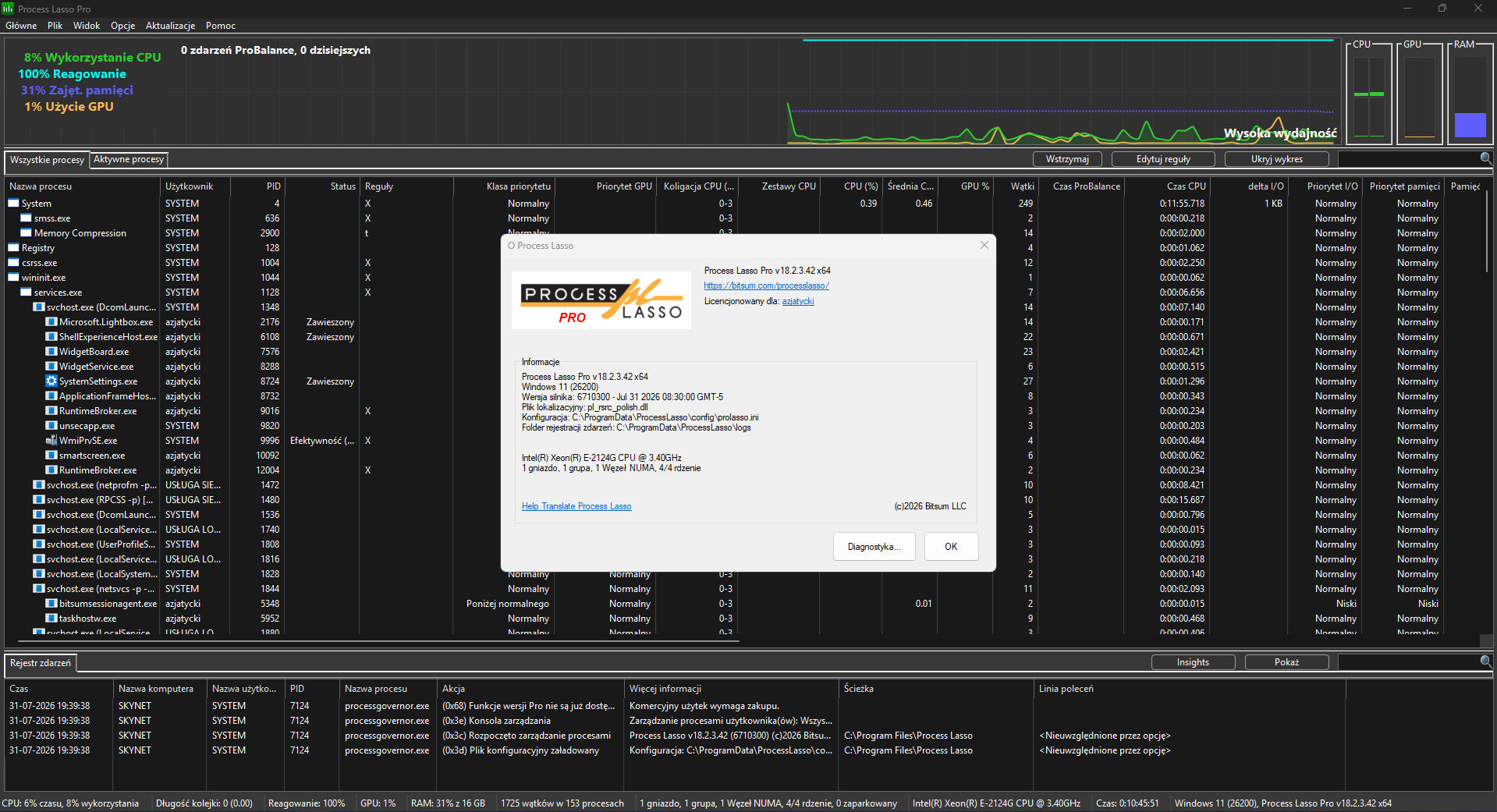The height and width of the screenshot is (812, 1497).
Task: Click the svchost.exe (netprofm) process icon
Action: (39, 485)
